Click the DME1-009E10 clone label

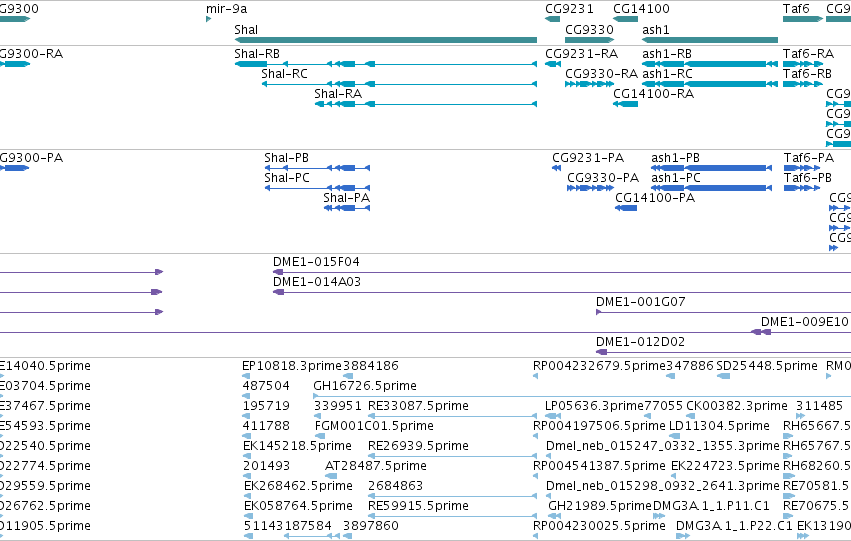pos(804,322)
